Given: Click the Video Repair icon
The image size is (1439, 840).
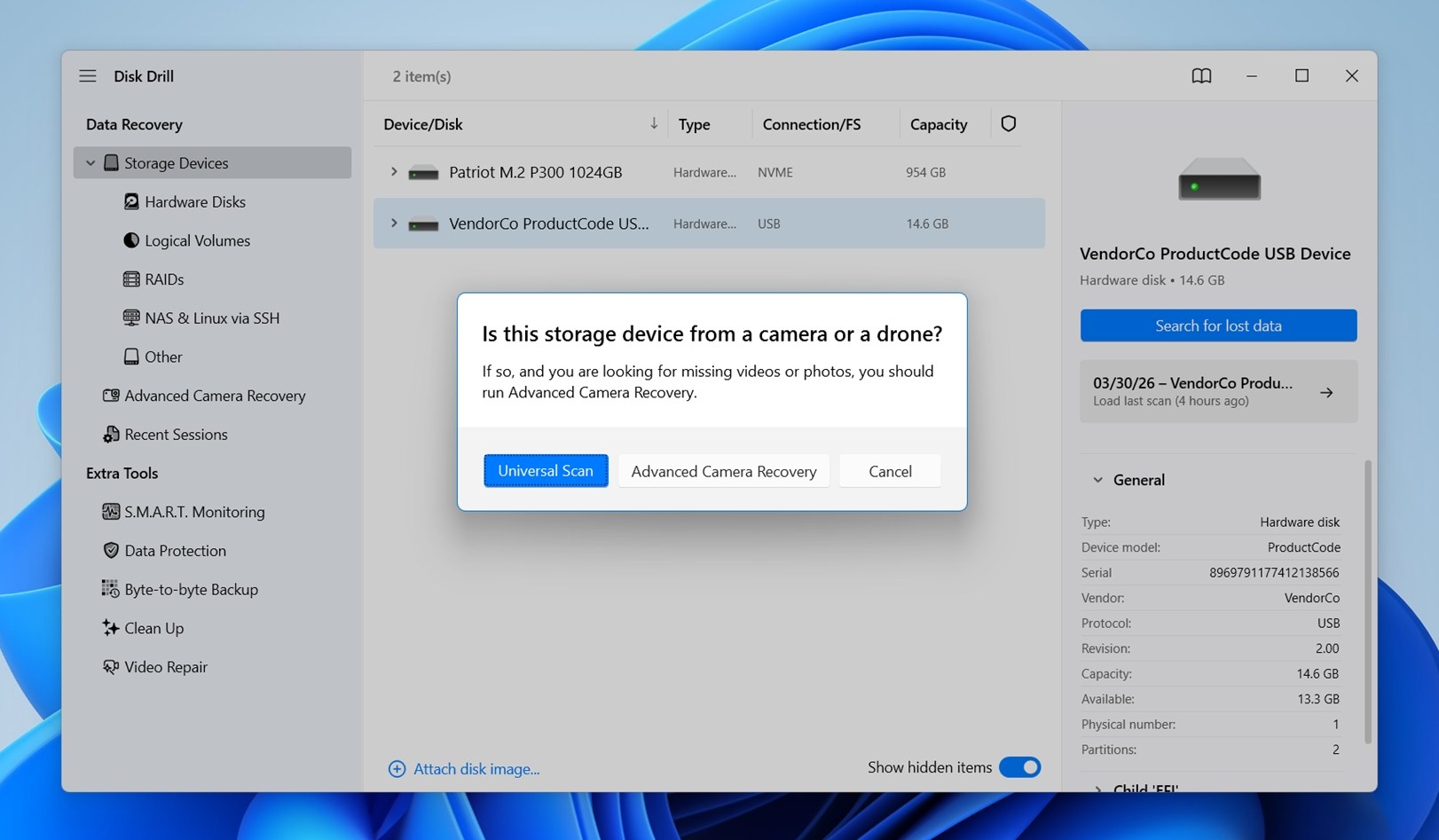Looking at the screenshot, I should [x=111, y=667].
